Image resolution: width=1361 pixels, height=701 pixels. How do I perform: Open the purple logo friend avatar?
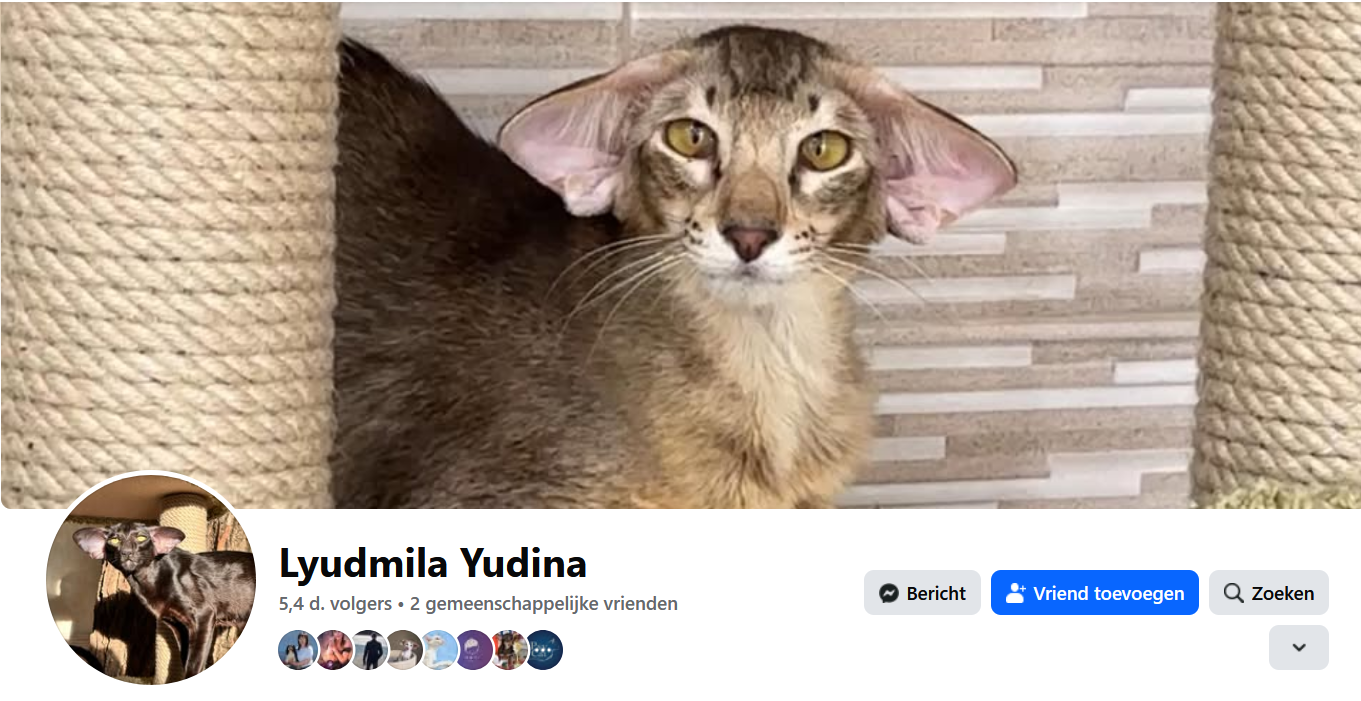pyautogui.click(x=474, y=650)
